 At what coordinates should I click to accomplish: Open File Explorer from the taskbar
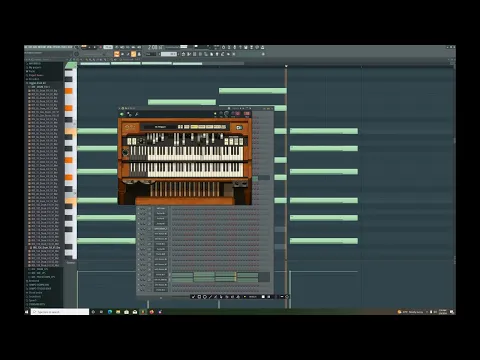118,312
